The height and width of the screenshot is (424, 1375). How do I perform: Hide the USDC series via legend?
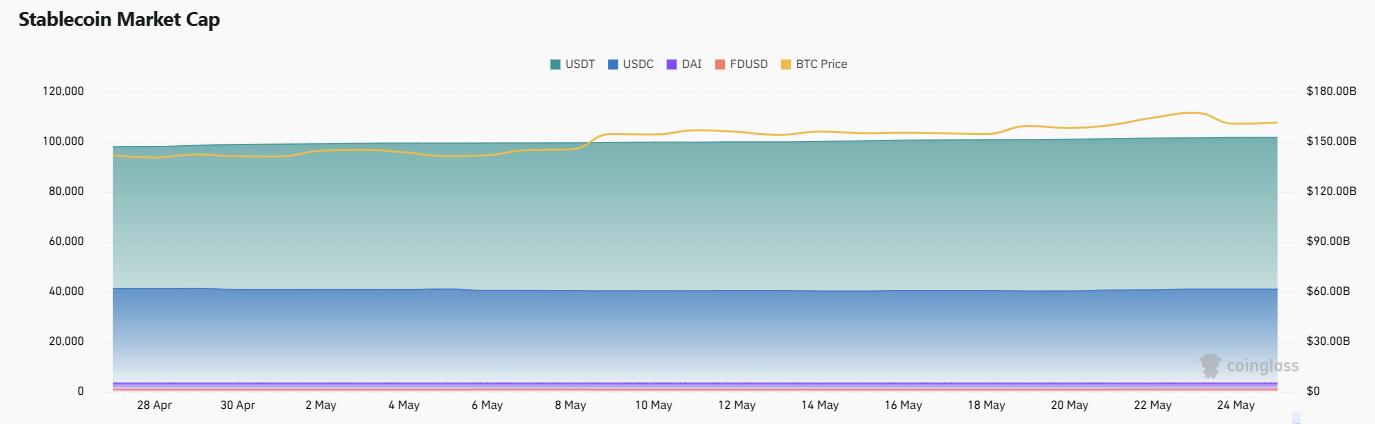click(629, 64)
